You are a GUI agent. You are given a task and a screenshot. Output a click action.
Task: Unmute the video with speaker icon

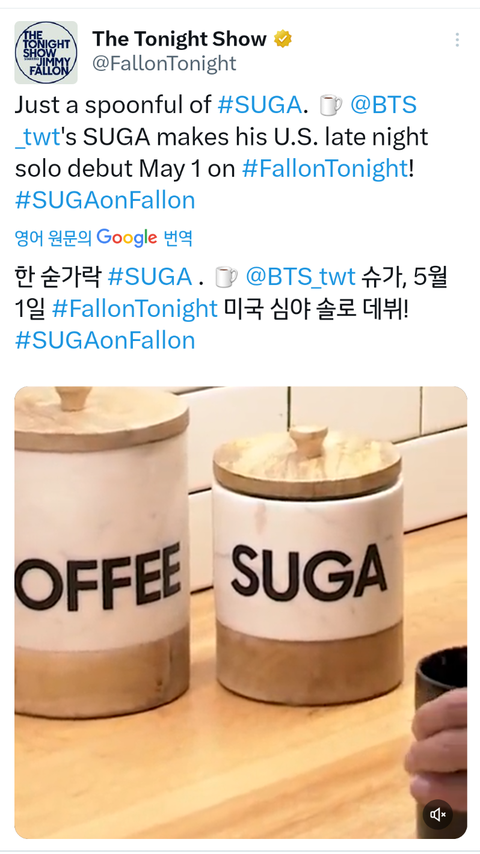point(438,814)
